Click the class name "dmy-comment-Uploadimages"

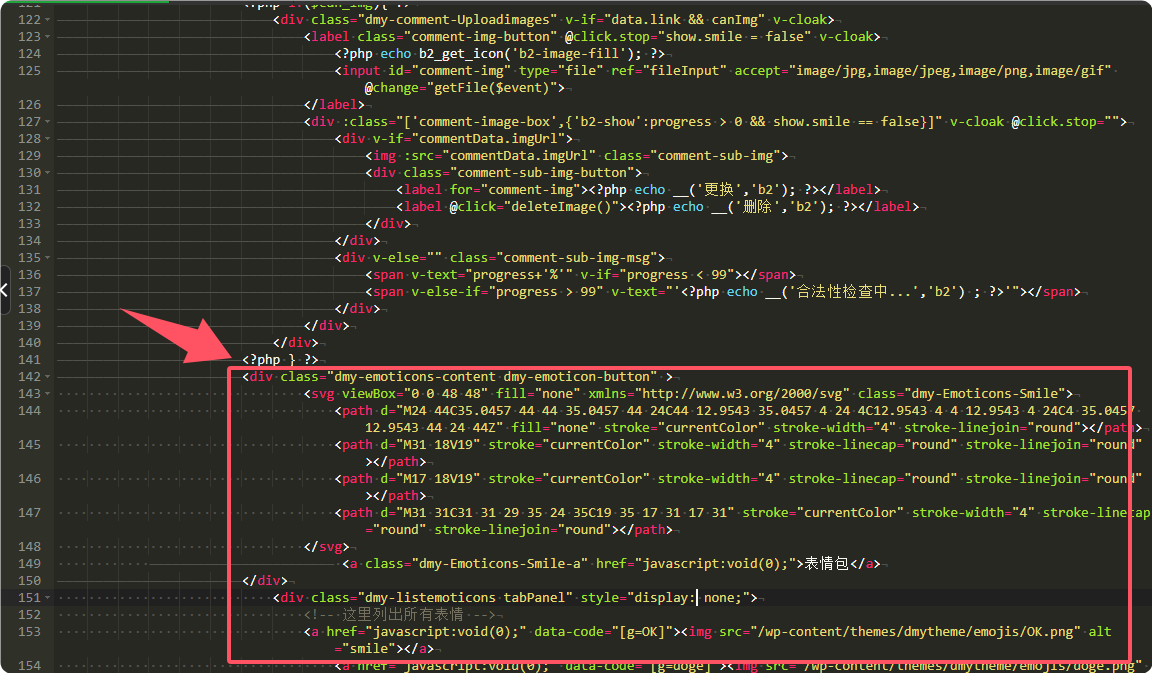pos(458,20)
